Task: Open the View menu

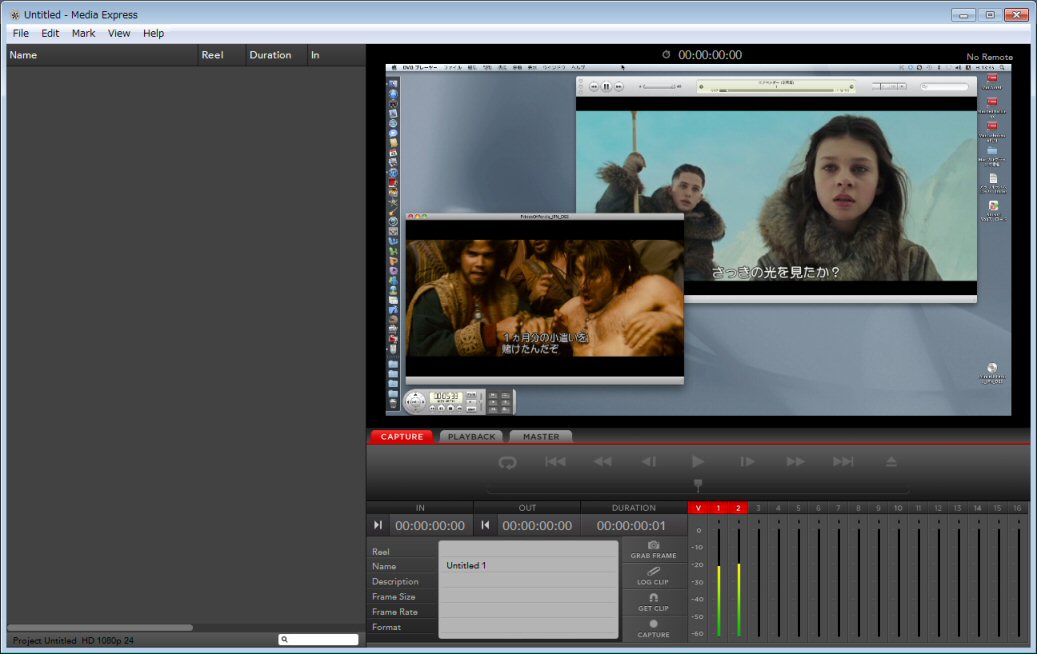Action: (119, 33)
